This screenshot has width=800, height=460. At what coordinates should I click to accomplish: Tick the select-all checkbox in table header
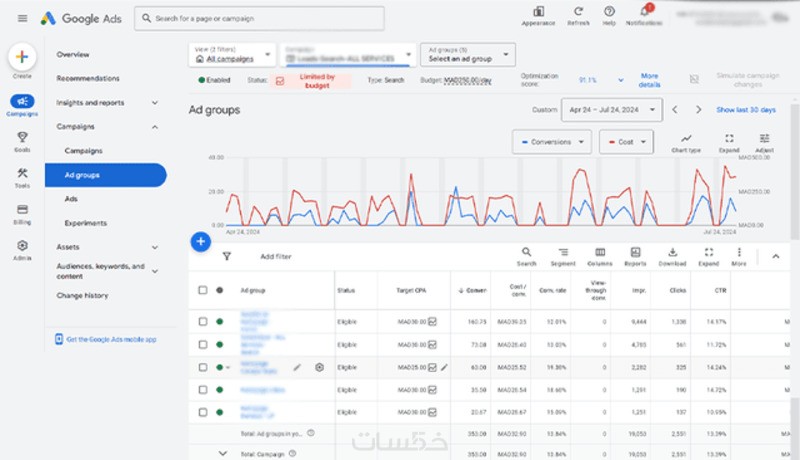(x=203, y=290)
